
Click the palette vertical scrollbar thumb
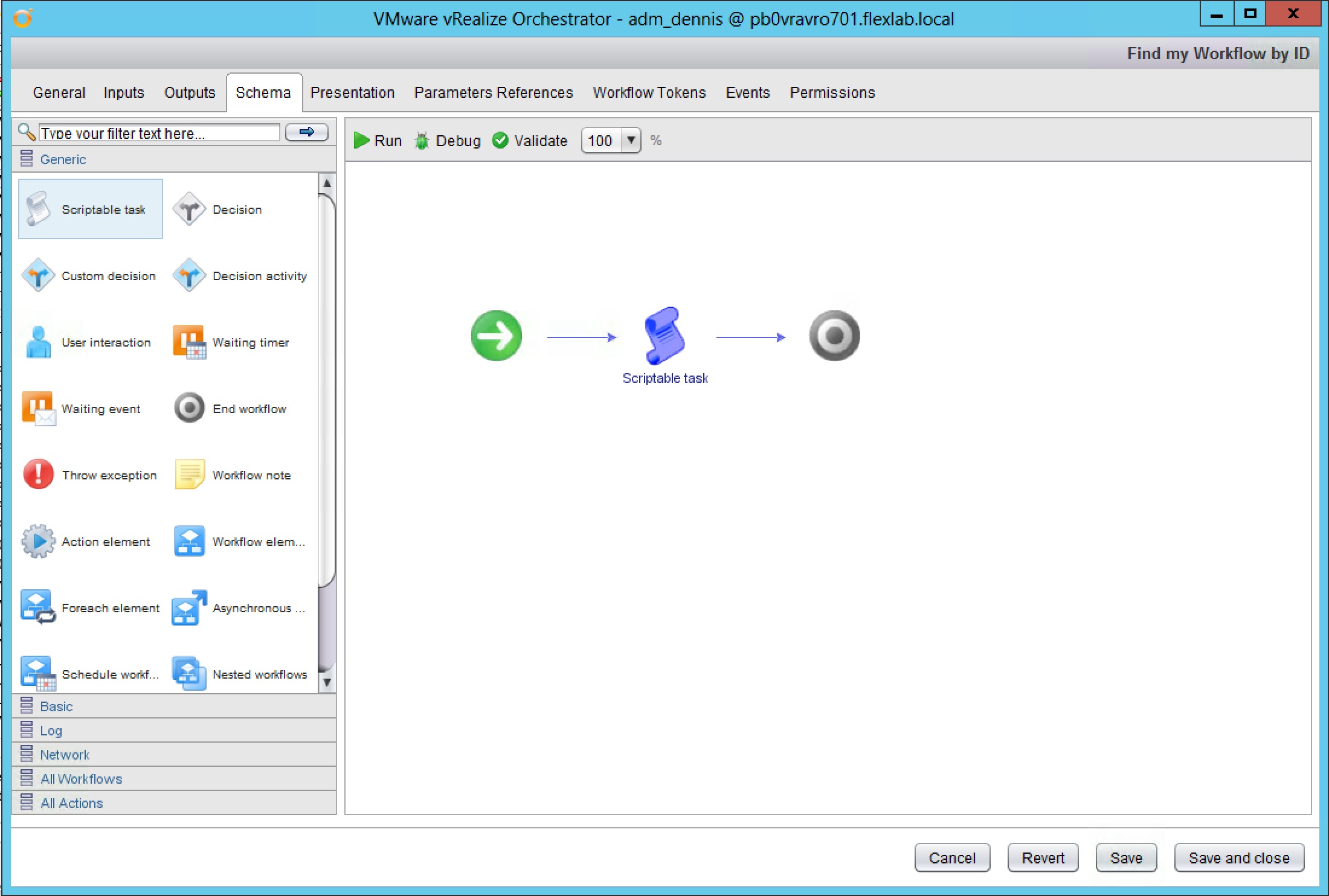click(x=326, y=389)
